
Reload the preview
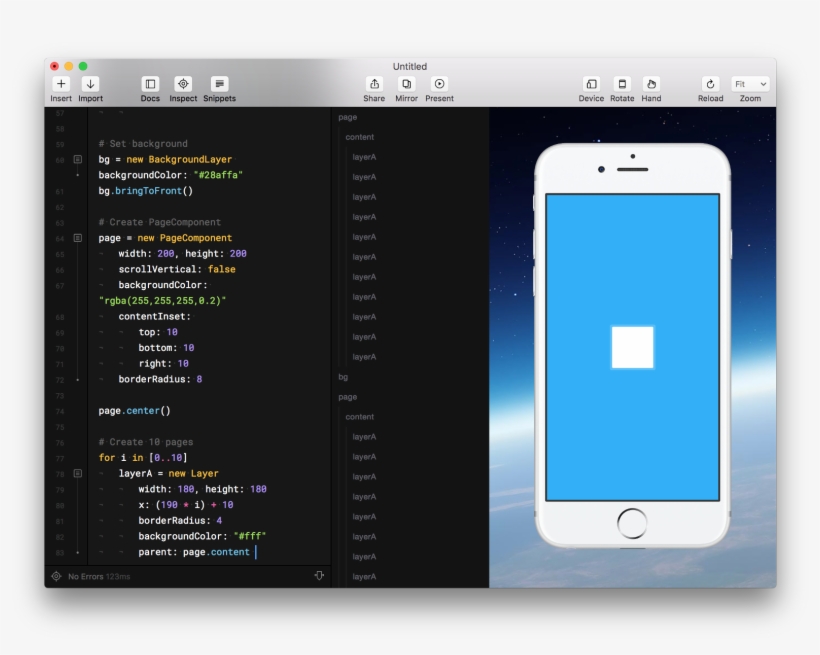pyautogui.click(x=710, y=86)
